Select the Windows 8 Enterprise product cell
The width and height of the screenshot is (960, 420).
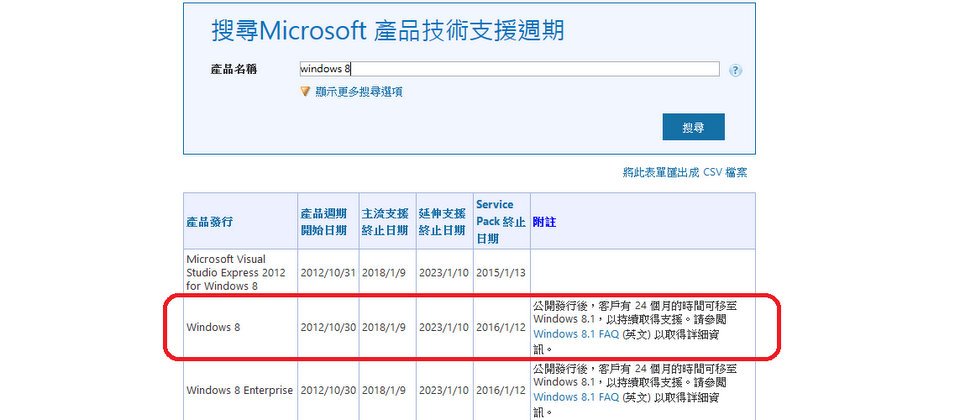(x=239, y=390)
